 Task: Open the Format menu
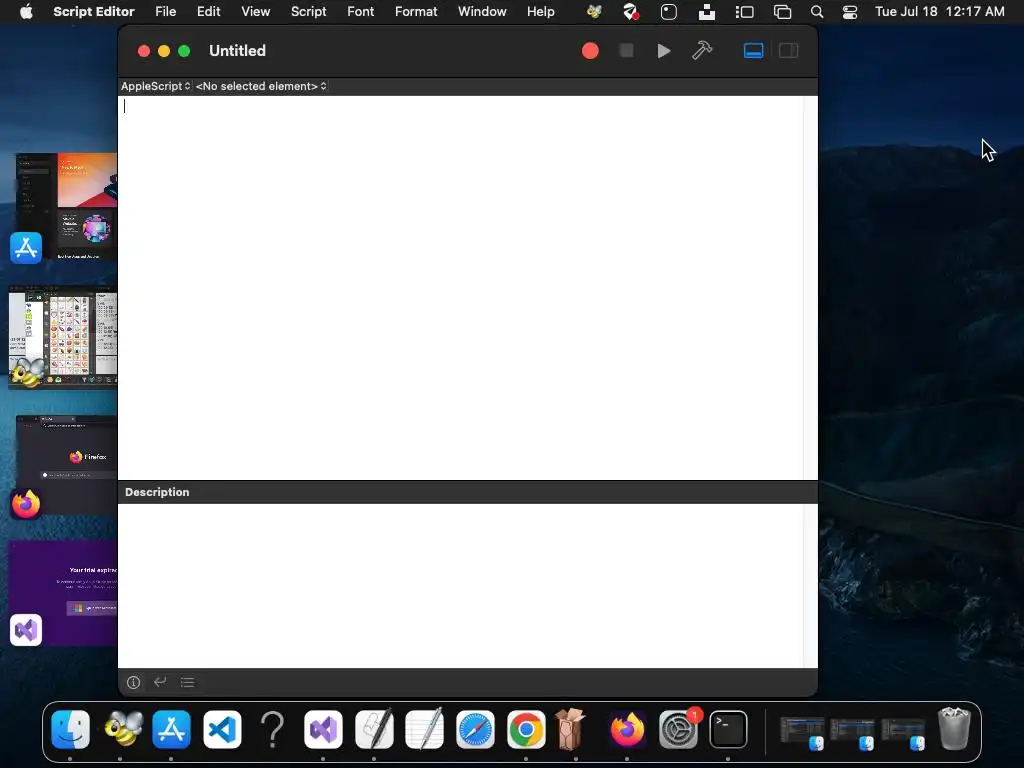pyautogui.click(x=416, y=12)
